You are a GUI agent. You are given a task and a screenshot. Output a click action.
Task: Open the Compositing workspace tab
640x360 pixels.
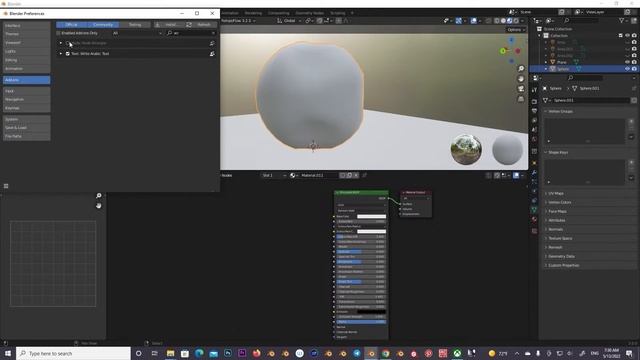pyautogui.click(x=278, y=13)
